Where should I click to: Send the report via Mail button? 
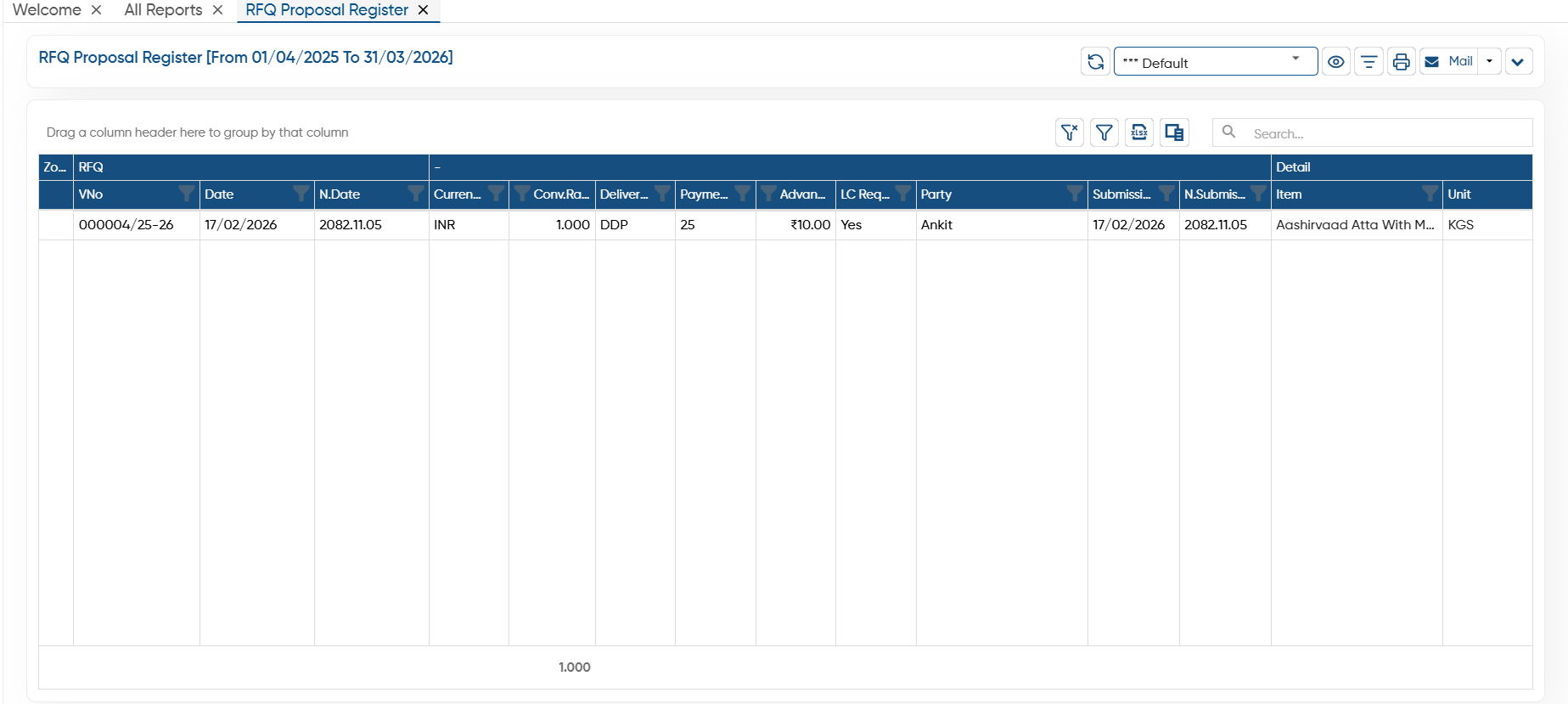(x=1449, y=62)
